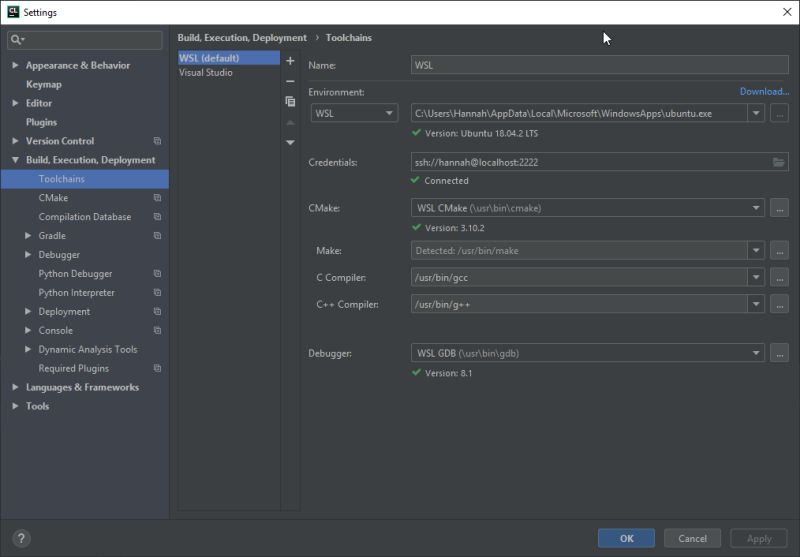The width and height of the screenshot is (800, 557).
Task: Open CMake settings page
Action: pyautogui.click(x=53, y=197)
